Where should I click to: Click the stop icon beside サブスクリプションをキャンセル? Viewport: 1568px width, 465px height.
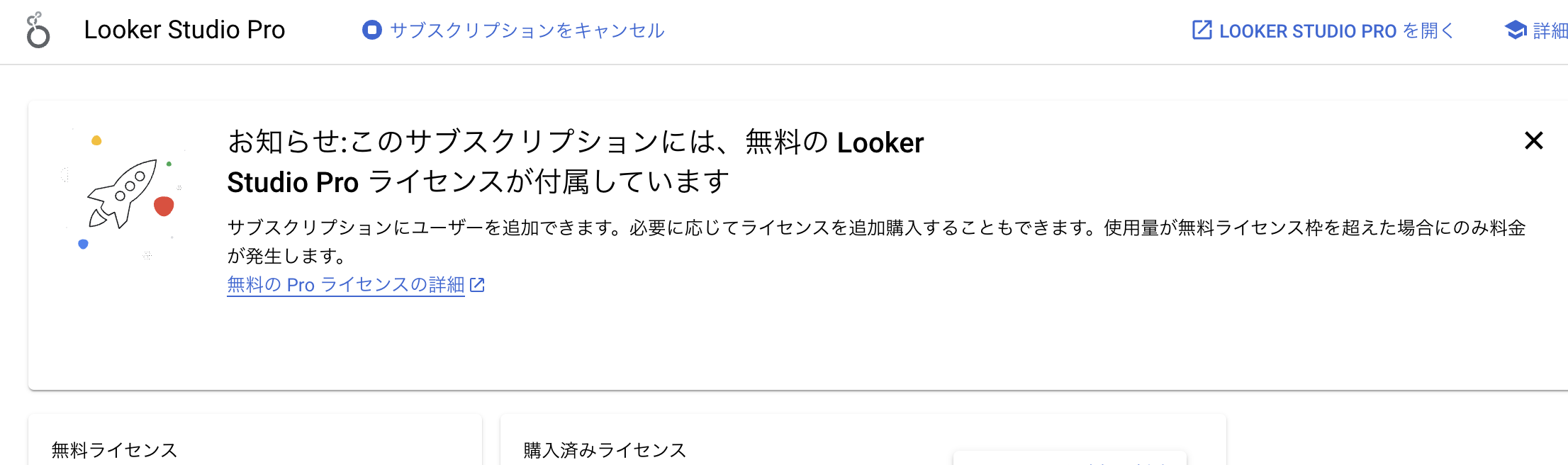[x=371, y=30]
